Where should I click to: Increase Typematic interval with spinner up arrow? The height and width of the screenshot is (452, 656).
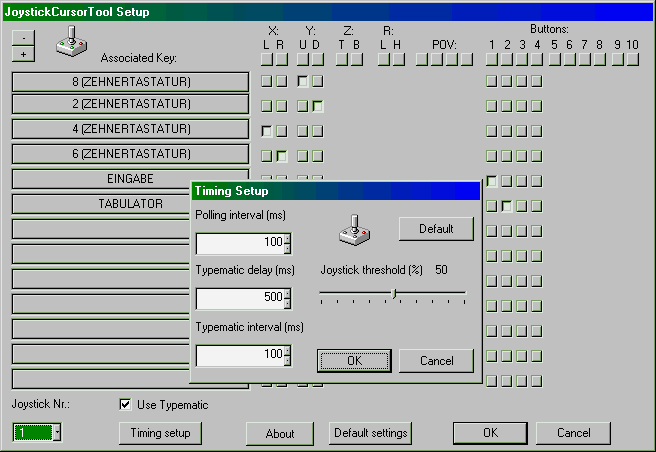[x=287, y=351]
